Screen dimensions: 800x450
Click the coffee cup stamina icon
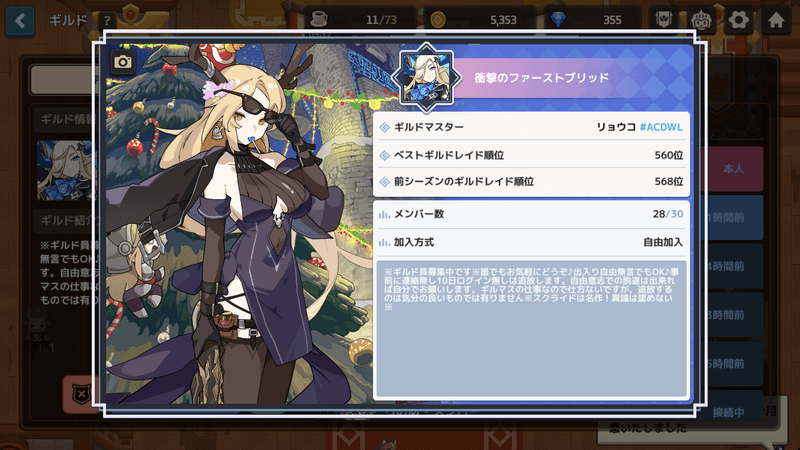coord(319,19)
